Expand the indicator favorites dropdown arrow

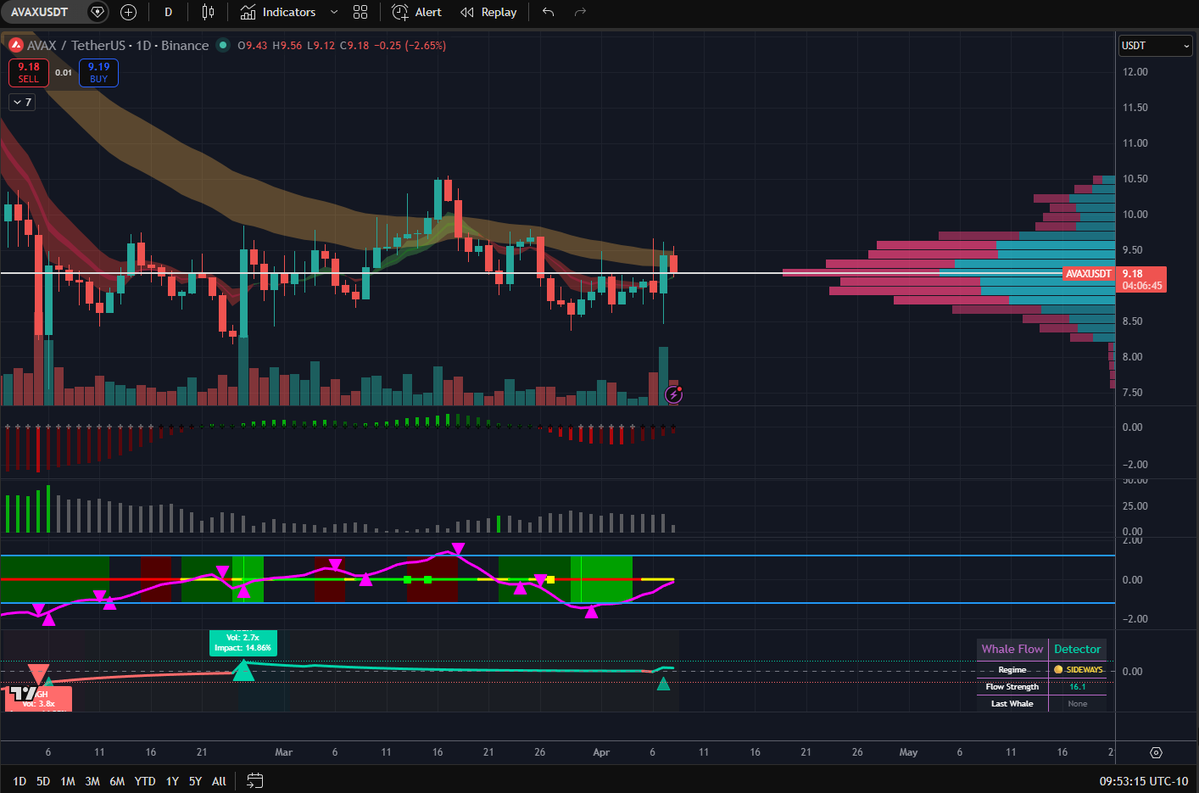(334, 12)
